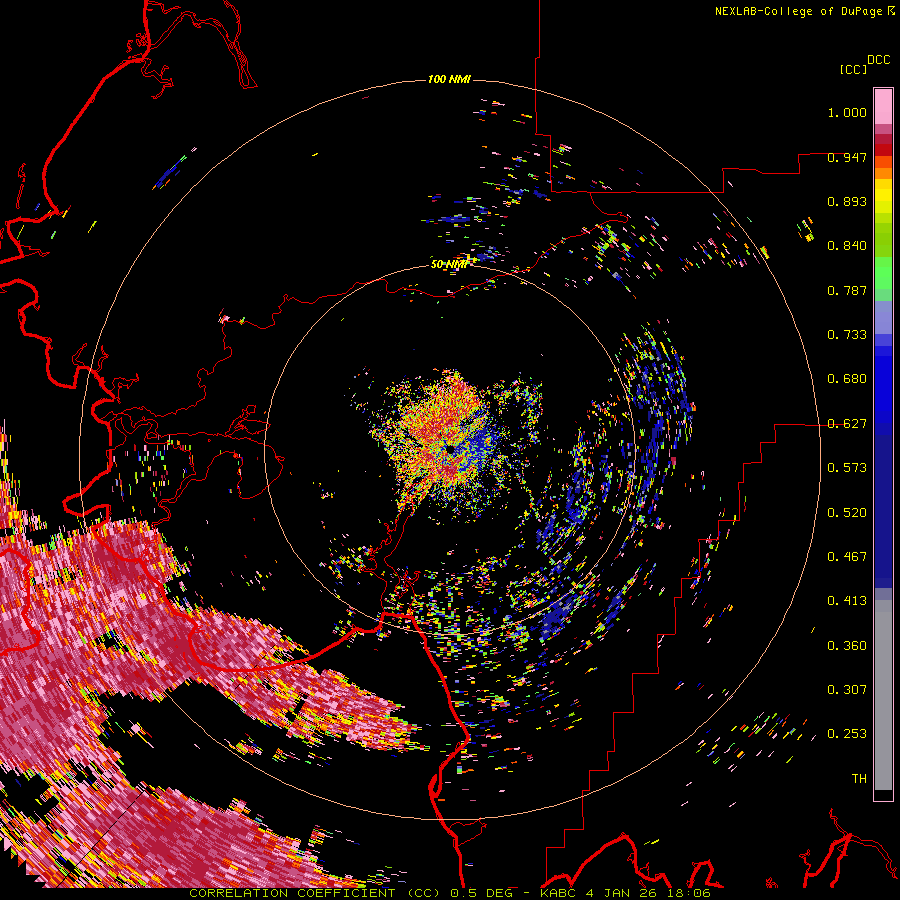Click the [CC] units label
900x900 pixels.
[x=854, y=69]
